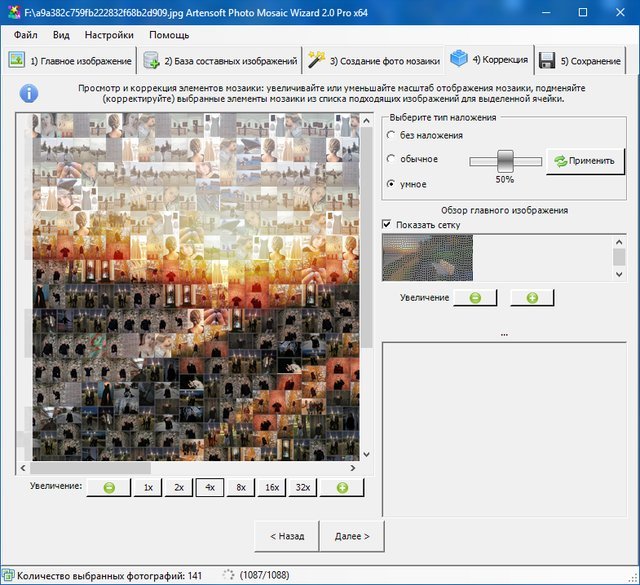Open the Настройки menu
The image size is (640, 585).
[108, 34]
